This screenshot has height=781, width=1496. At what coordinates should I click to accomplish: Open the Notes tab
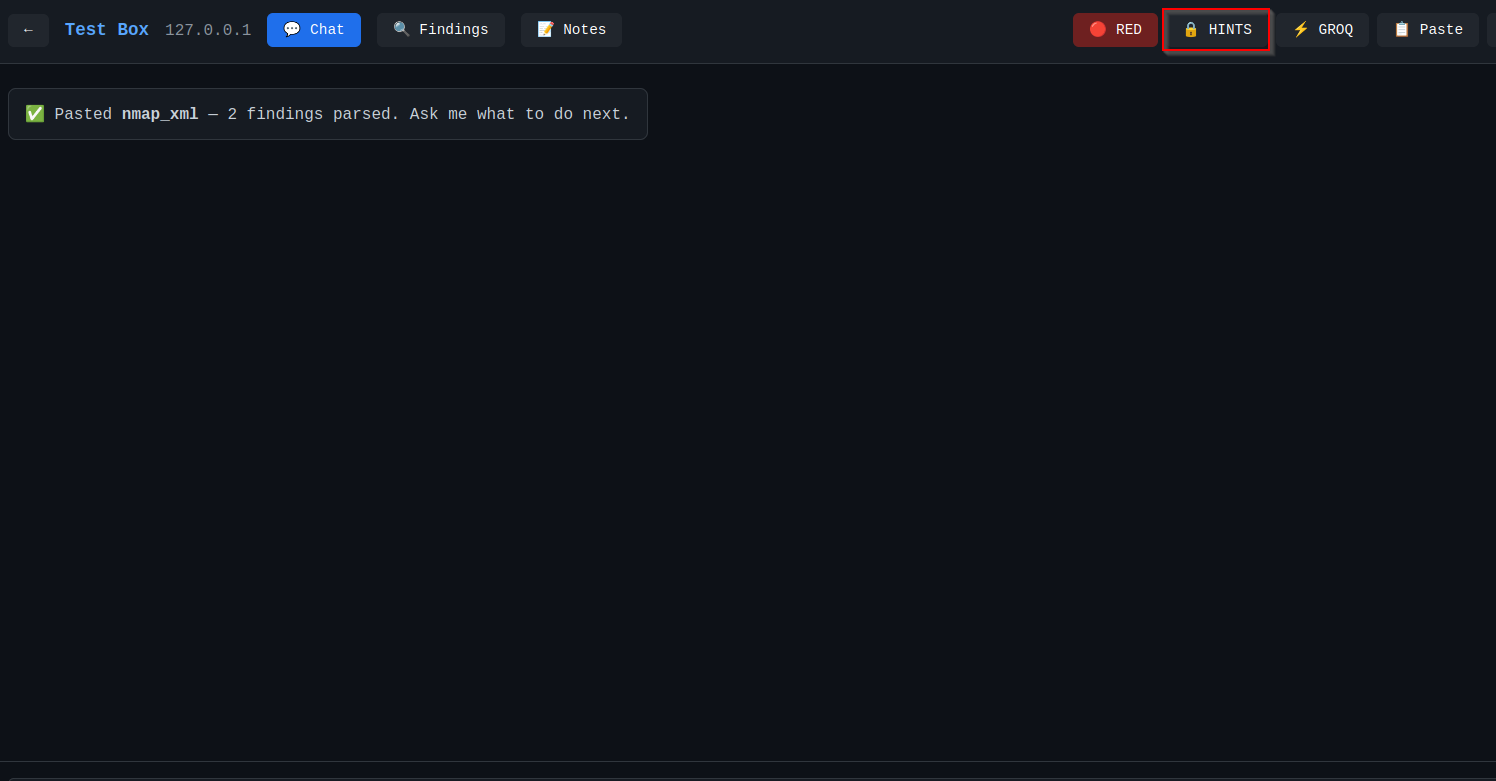tap(571, 30)
